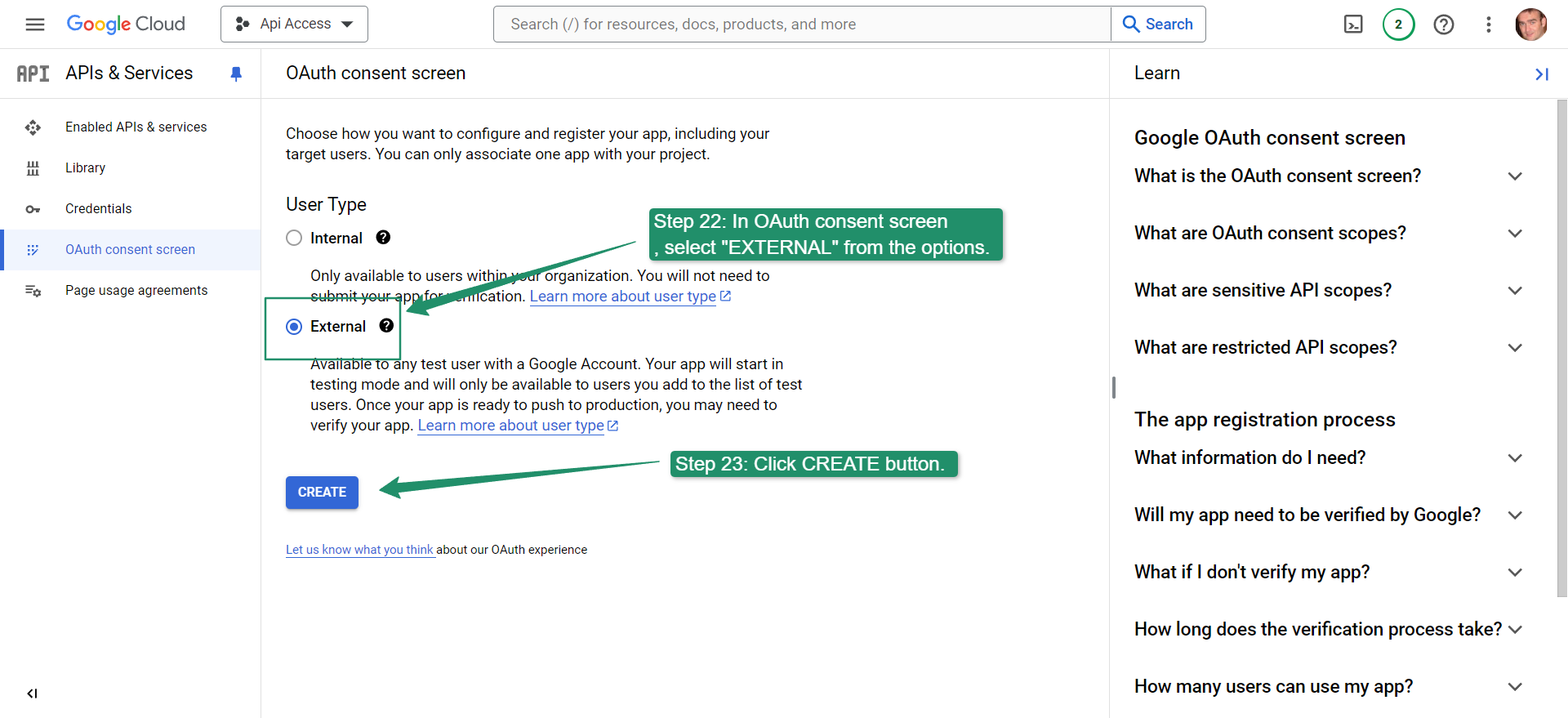Screen dimensions: 1568x718
Task: Click the Google Cloud logo
Action: tap(126, 25)
